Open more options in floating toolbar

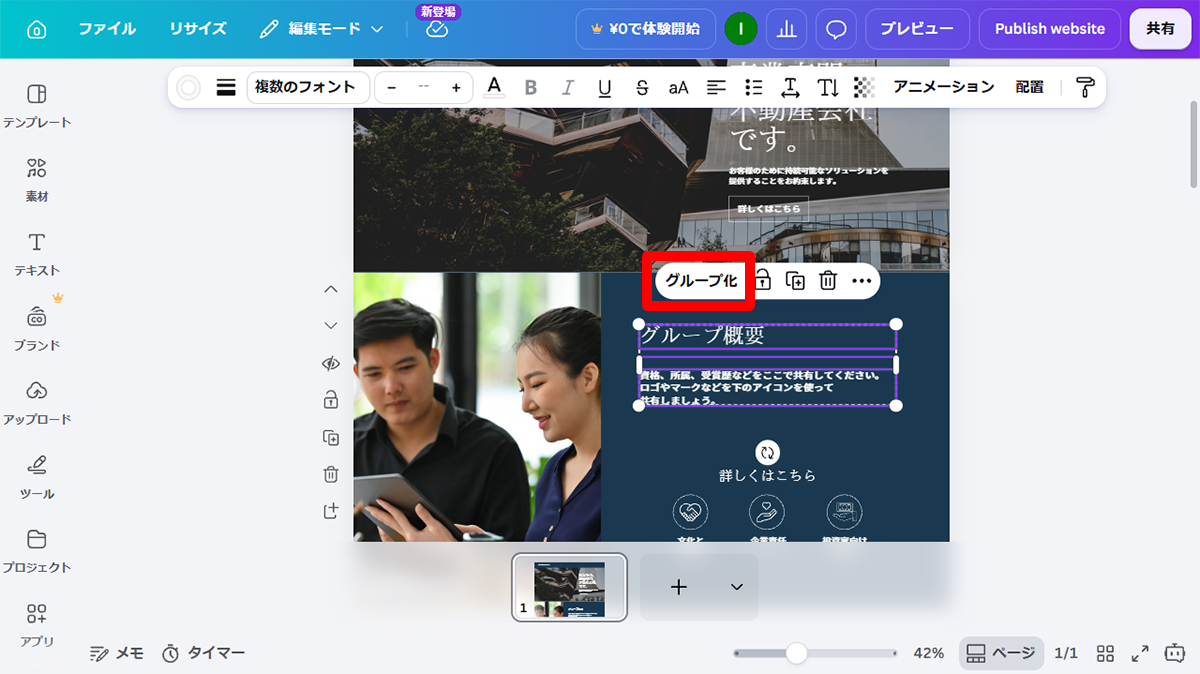(862, 281)
